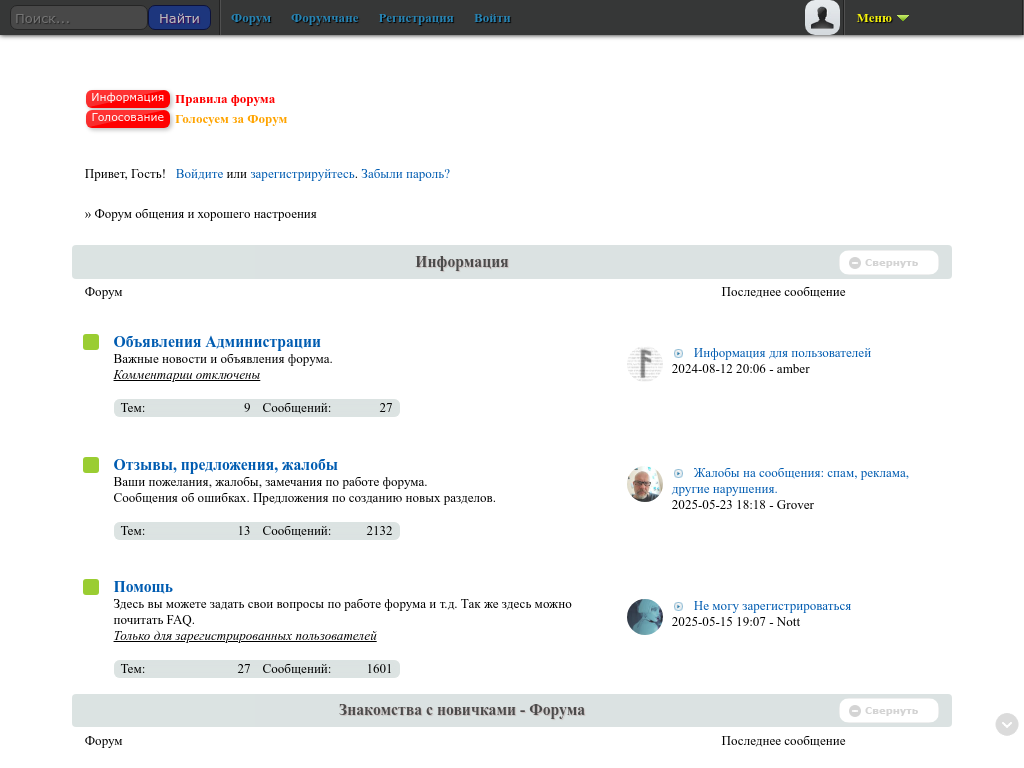1024x768 pixels.
Task: Click amber's avatar in last message column
Action: 645,364
